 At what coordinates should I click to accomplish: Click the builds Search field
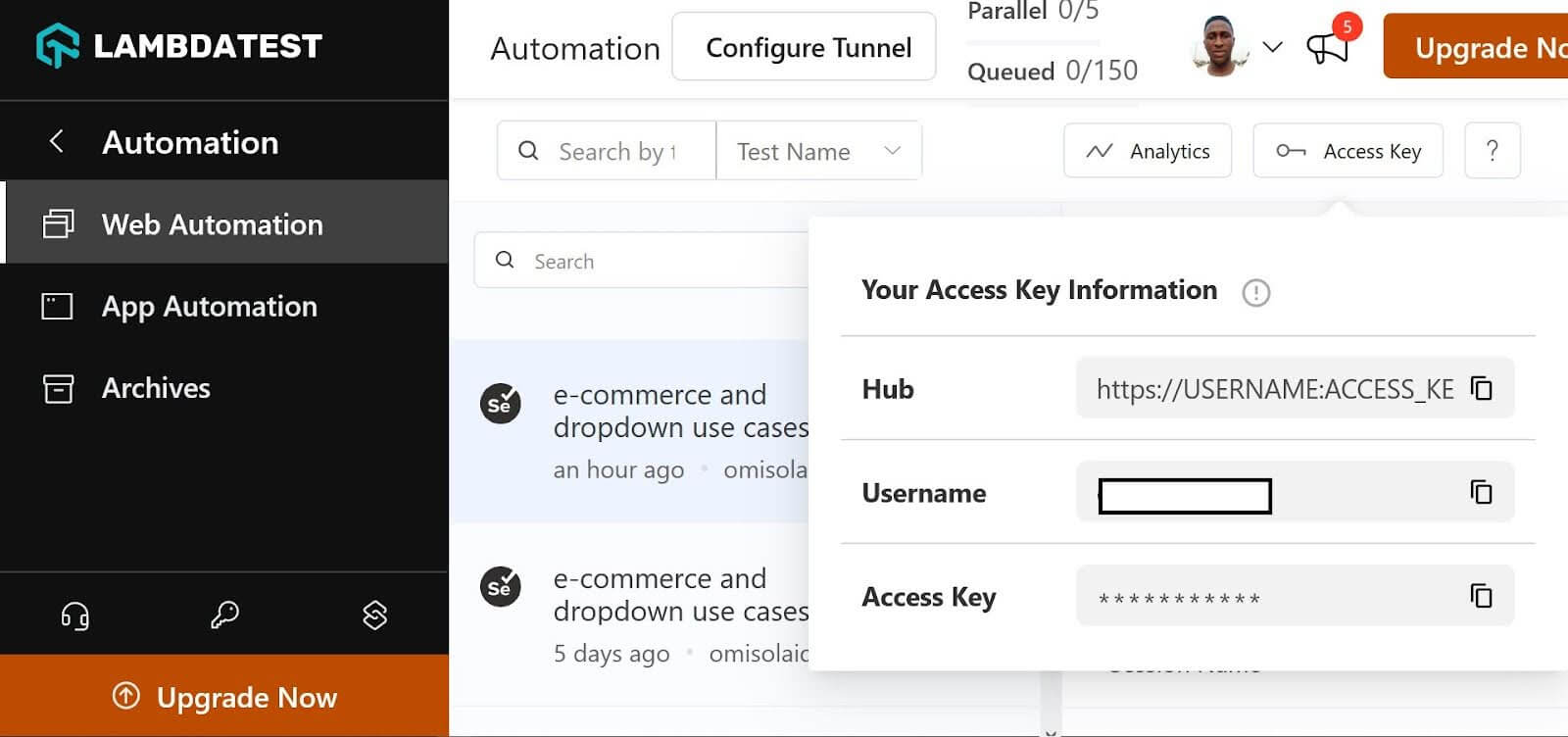pos(642,261)
